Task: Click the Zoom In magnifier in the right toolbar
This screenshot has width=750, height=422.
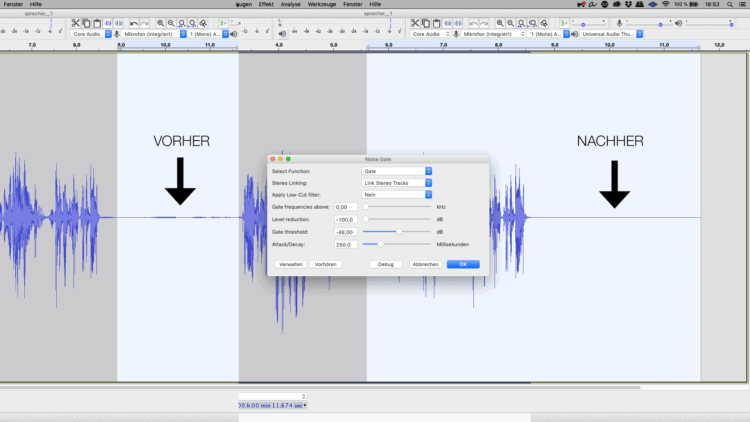Action: [501, 23]
